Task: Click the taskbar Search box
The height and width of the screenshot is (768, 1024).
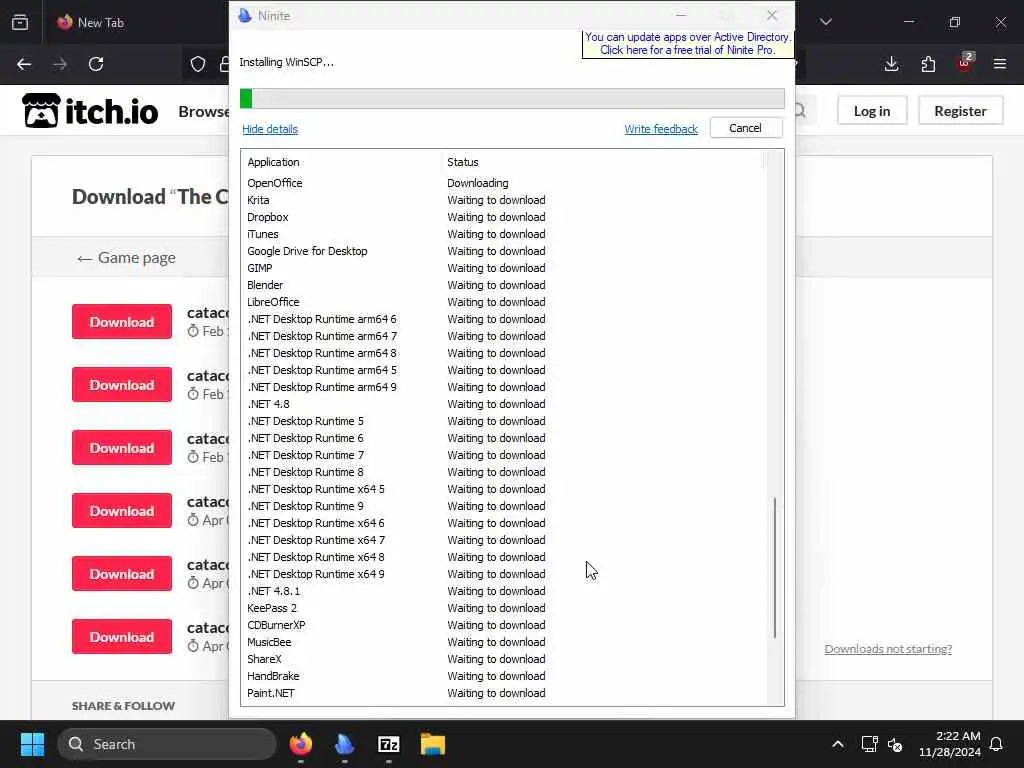Action: click(167, 744)
